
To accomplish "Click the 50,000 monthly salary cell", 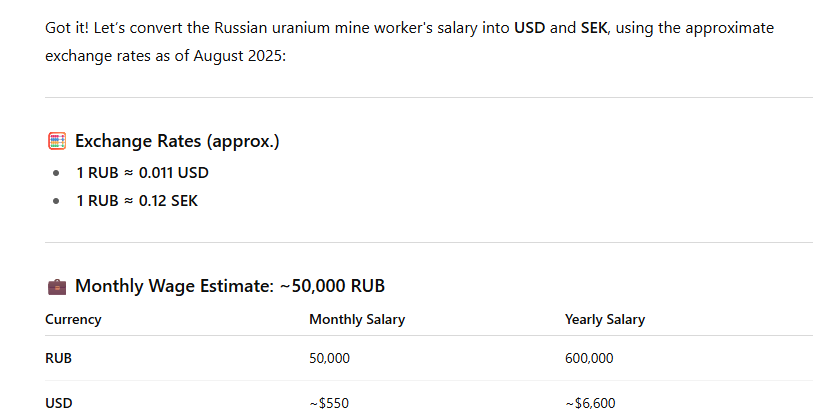I will click(x=329, y=359).
